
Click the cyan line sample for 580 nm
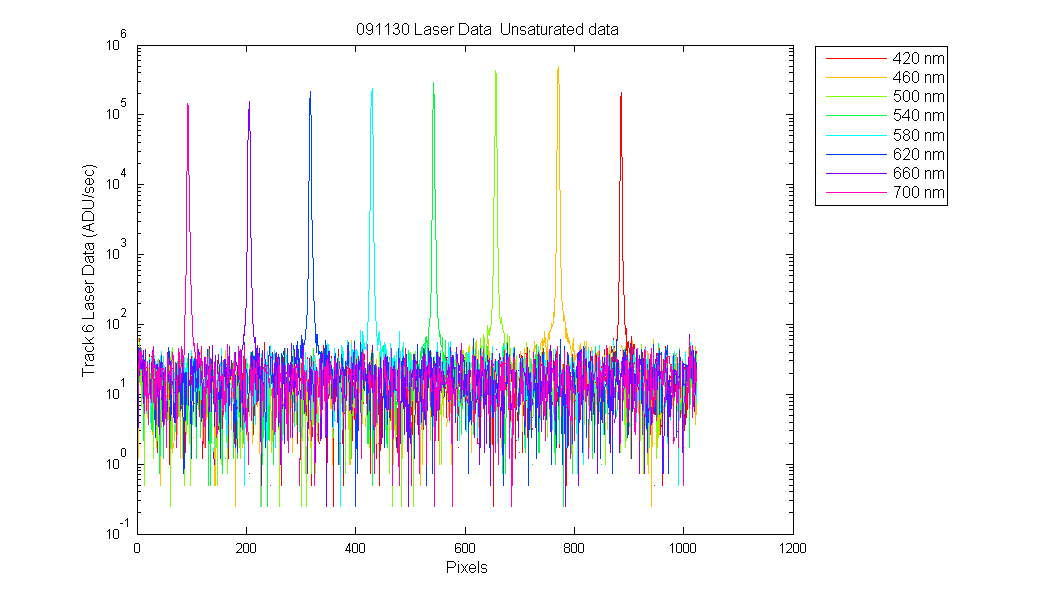(x=856, y=135)
